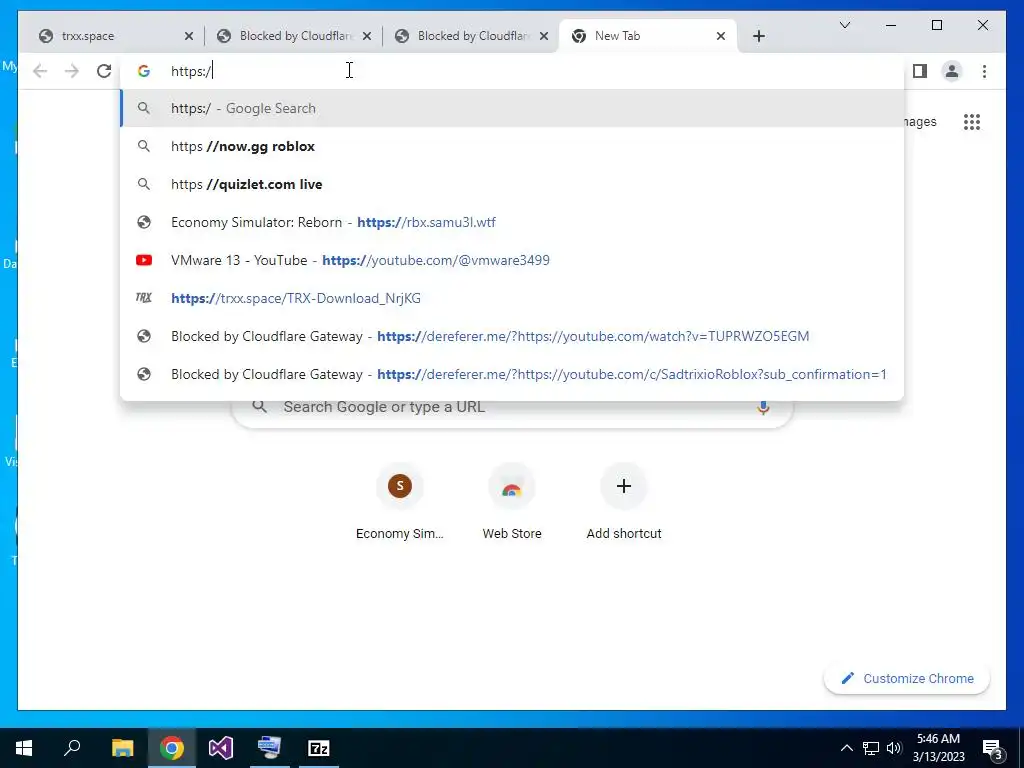The width and height of the screenshot is (1024, 768).
Task: Open the notification center icon
Action: click(993, 748)
